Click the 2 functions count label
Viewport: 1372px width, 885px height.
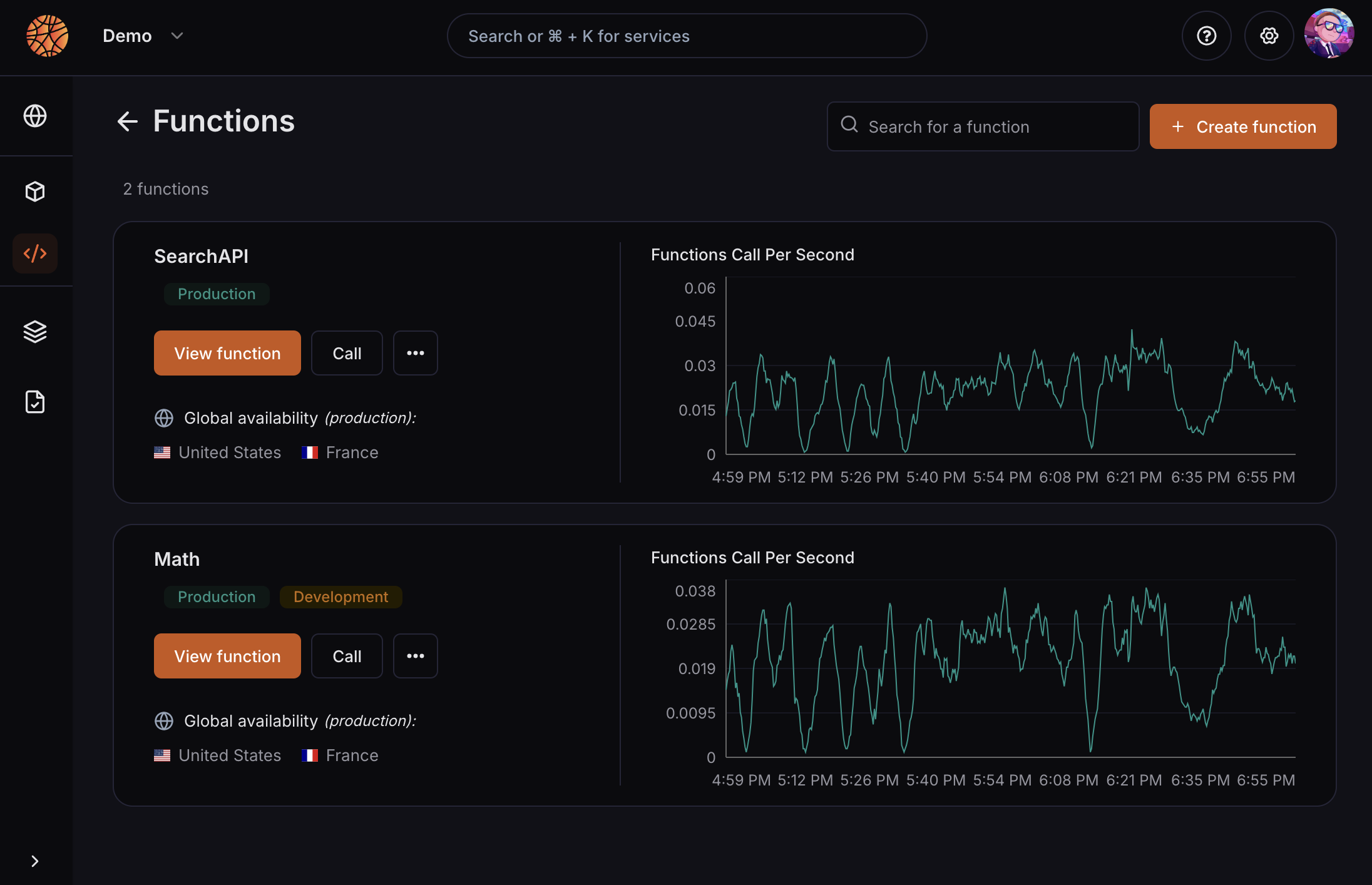(x=166, y=189)
